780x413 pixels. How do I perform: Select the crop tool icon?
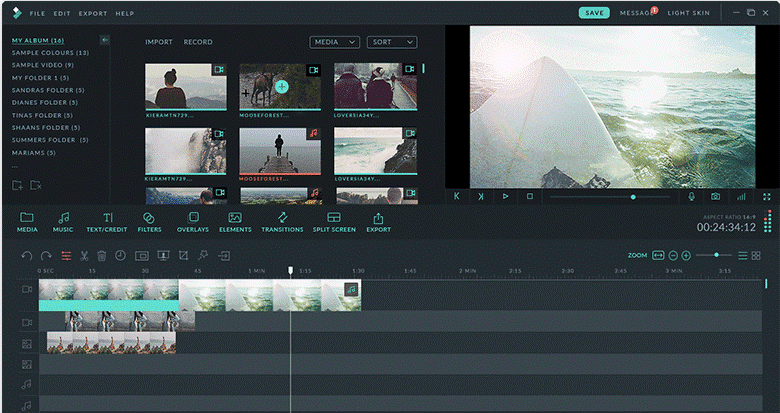tap(184, 255)
